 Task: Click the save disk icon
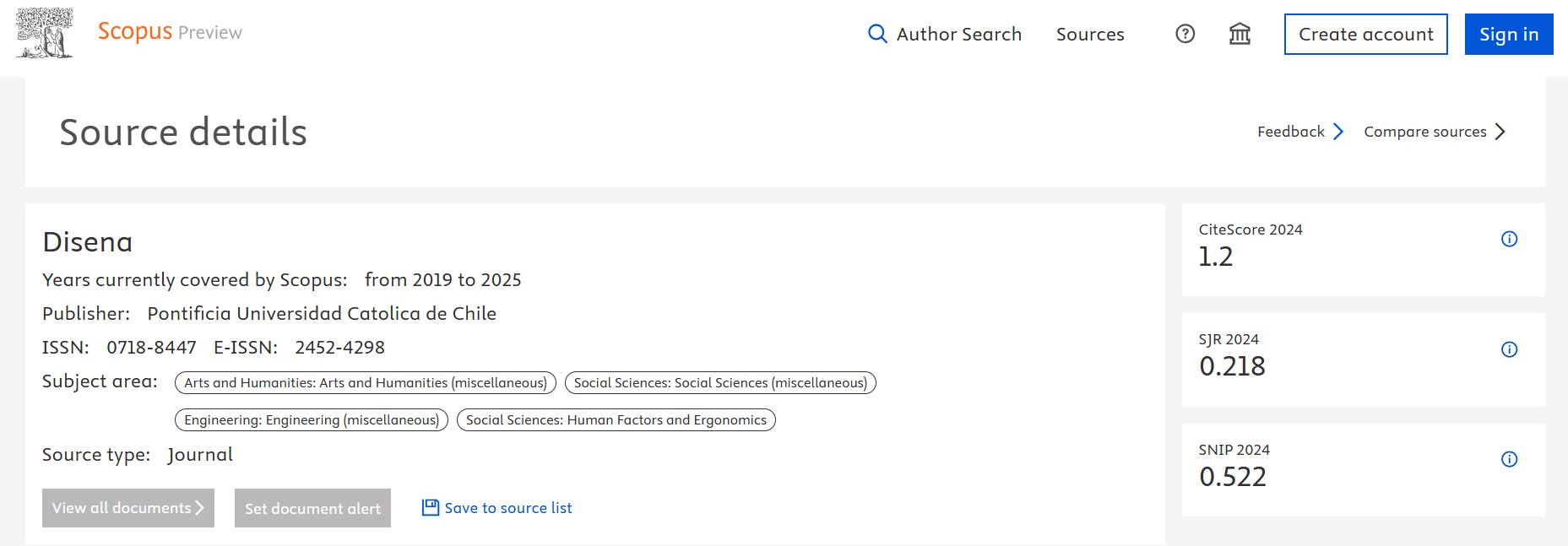point(431,507)
